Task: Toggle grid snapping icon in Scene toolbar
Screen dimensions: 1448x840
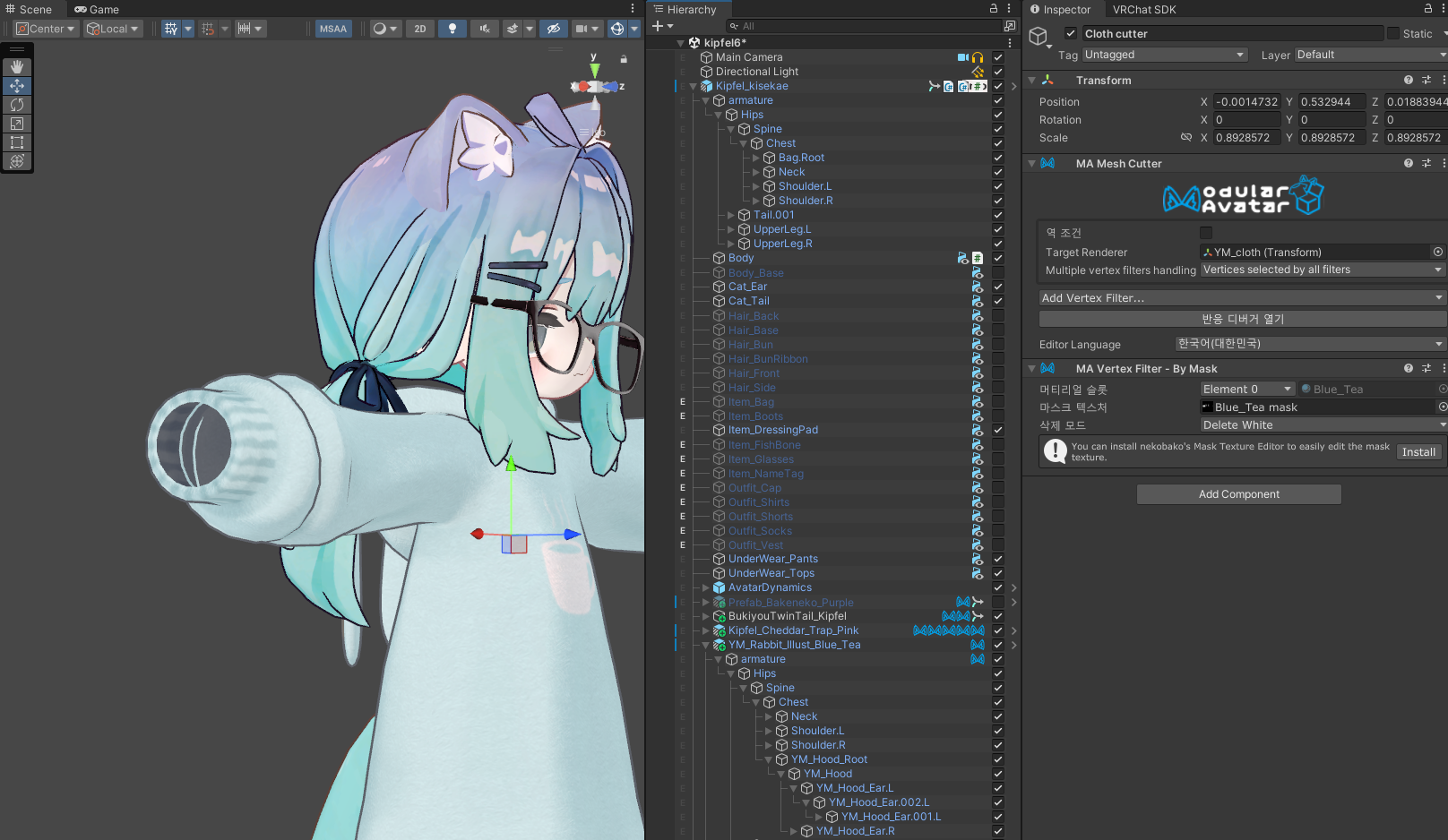Action: point(208,29)
